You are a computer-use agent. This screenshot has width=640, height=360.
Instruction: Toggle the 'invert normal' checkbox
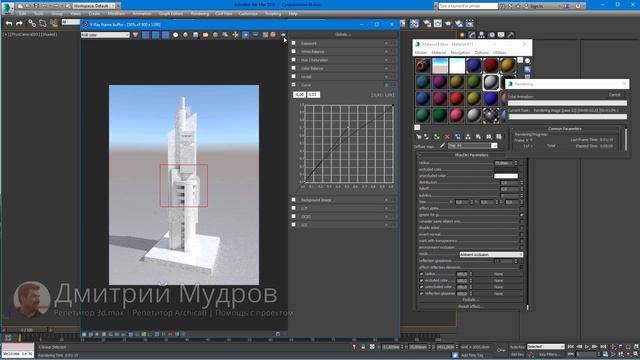522,234
